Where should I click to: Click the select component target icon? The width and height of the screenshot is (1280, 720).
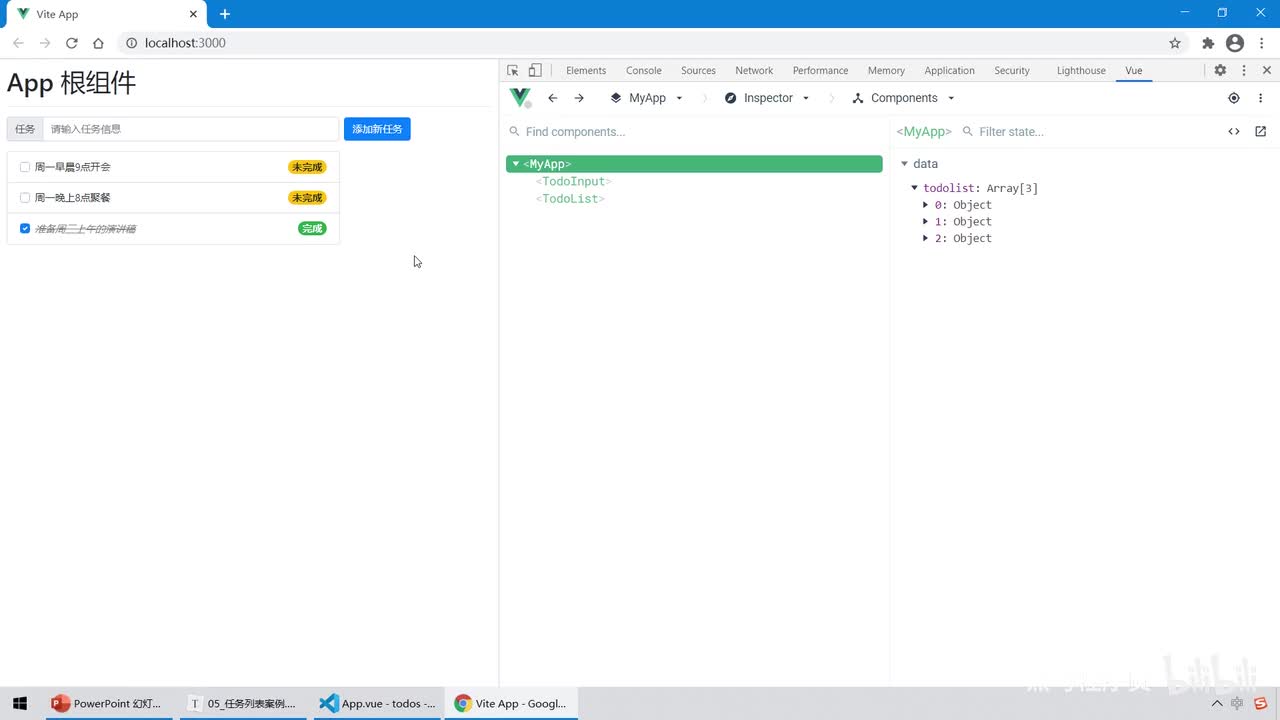[x=1234, y=98]
